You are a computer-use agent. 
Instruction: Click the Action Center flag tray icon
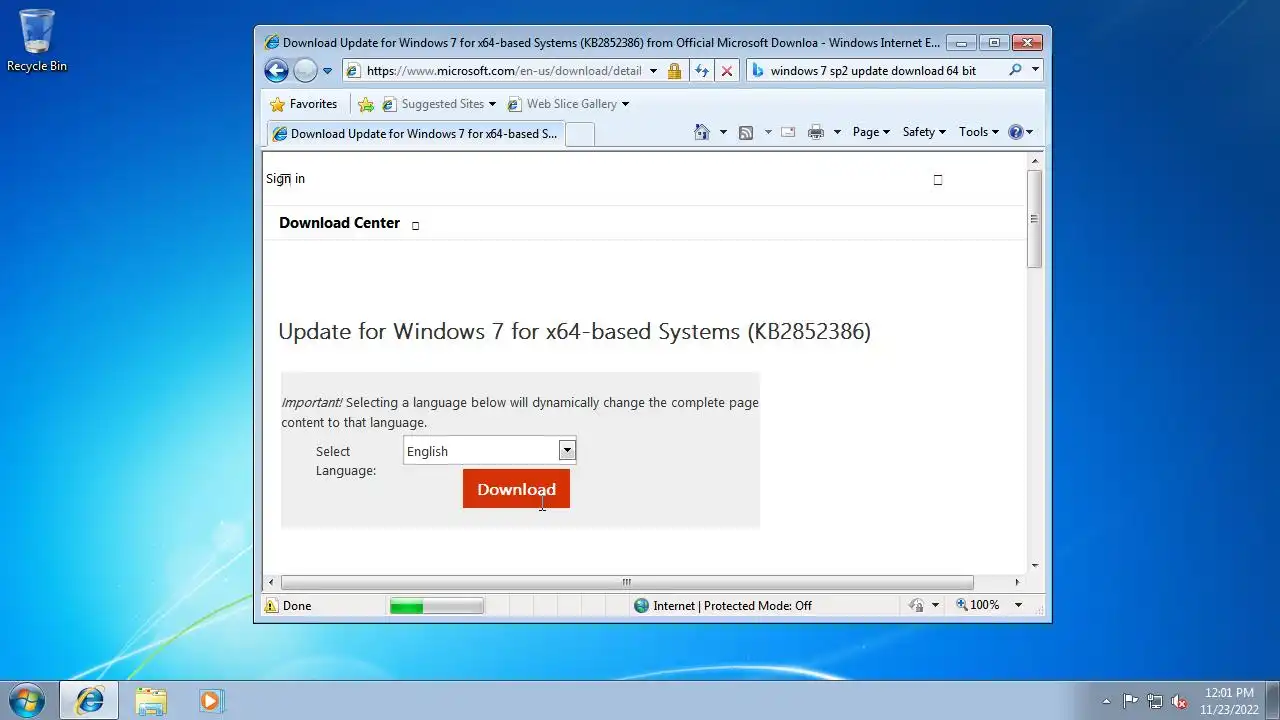pos(1130,701)
